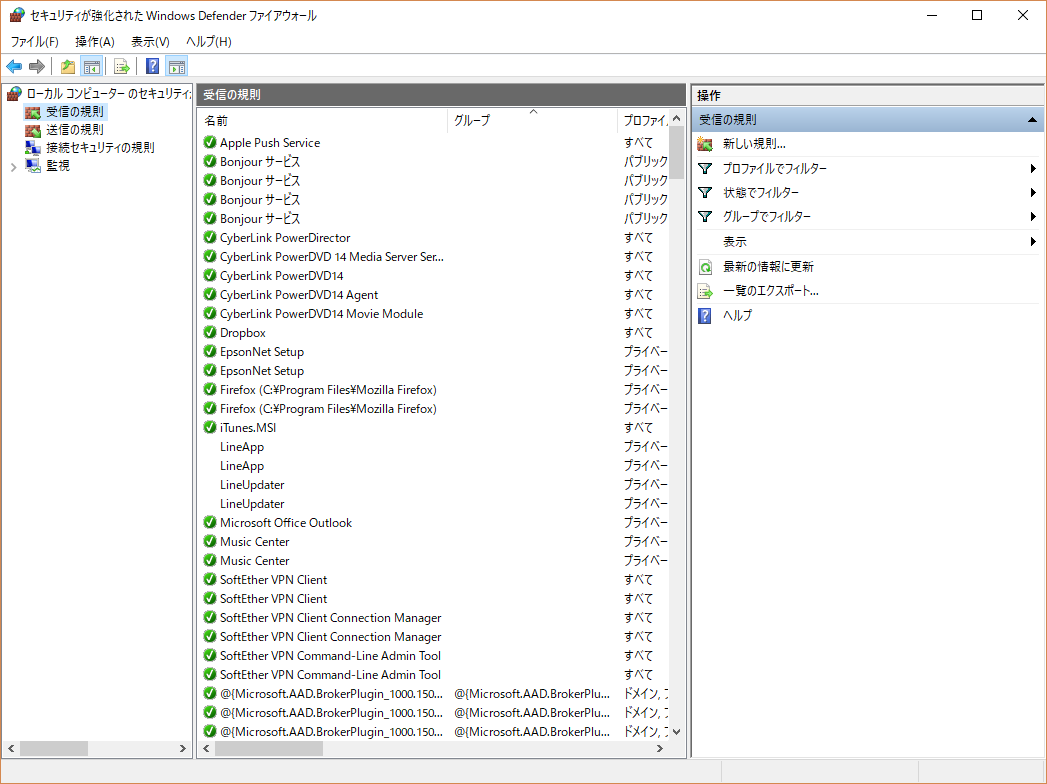Click the refresh icon beside 最新の情報に更新
This screenshot has width=1047, height=784.
click(x=705, y=266)
